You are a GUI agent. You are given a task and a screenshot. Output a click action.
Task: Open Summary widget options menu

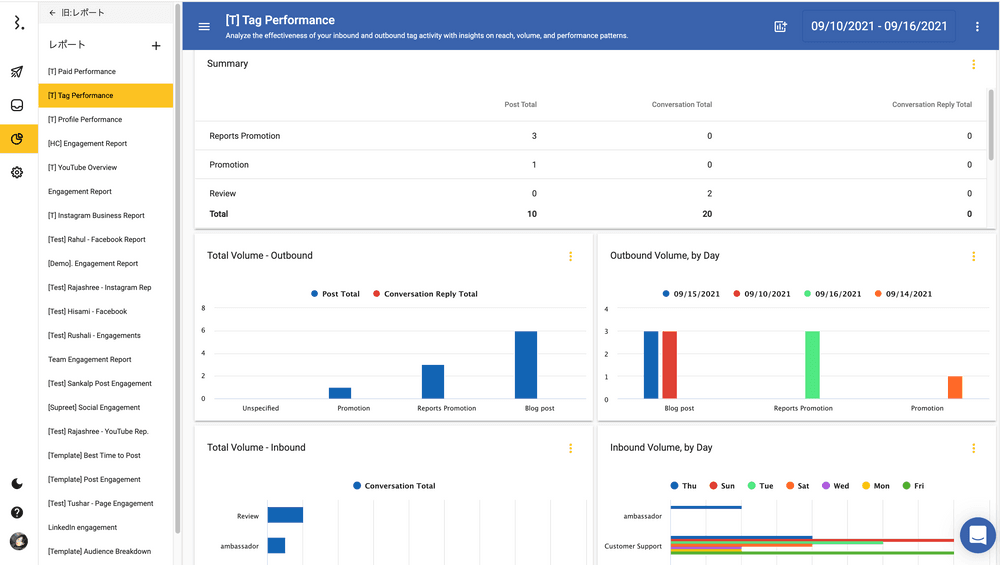pyautogui.click(x=973, y=65)
